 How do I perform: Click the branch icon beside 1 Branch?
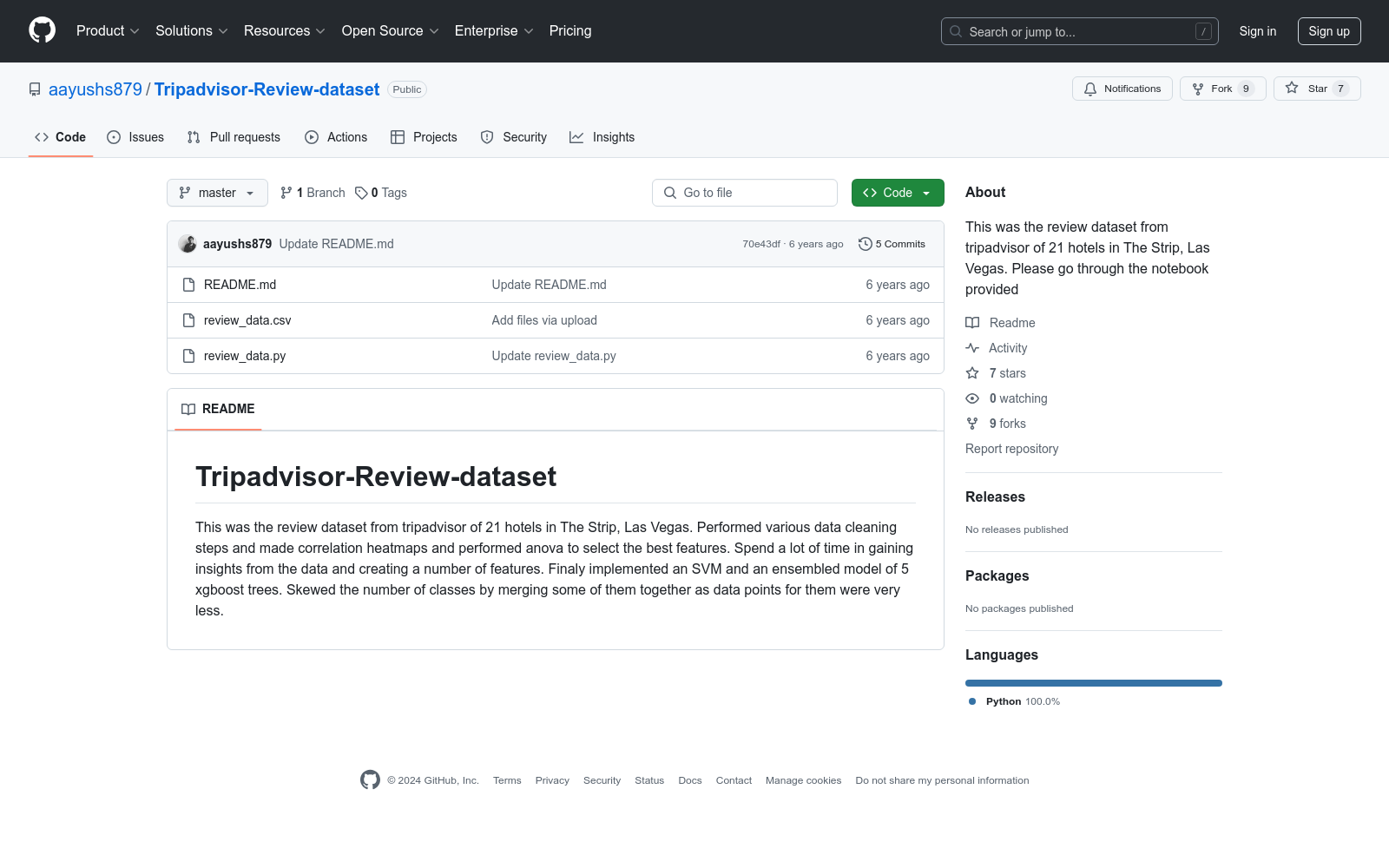[x=286, y=193]
